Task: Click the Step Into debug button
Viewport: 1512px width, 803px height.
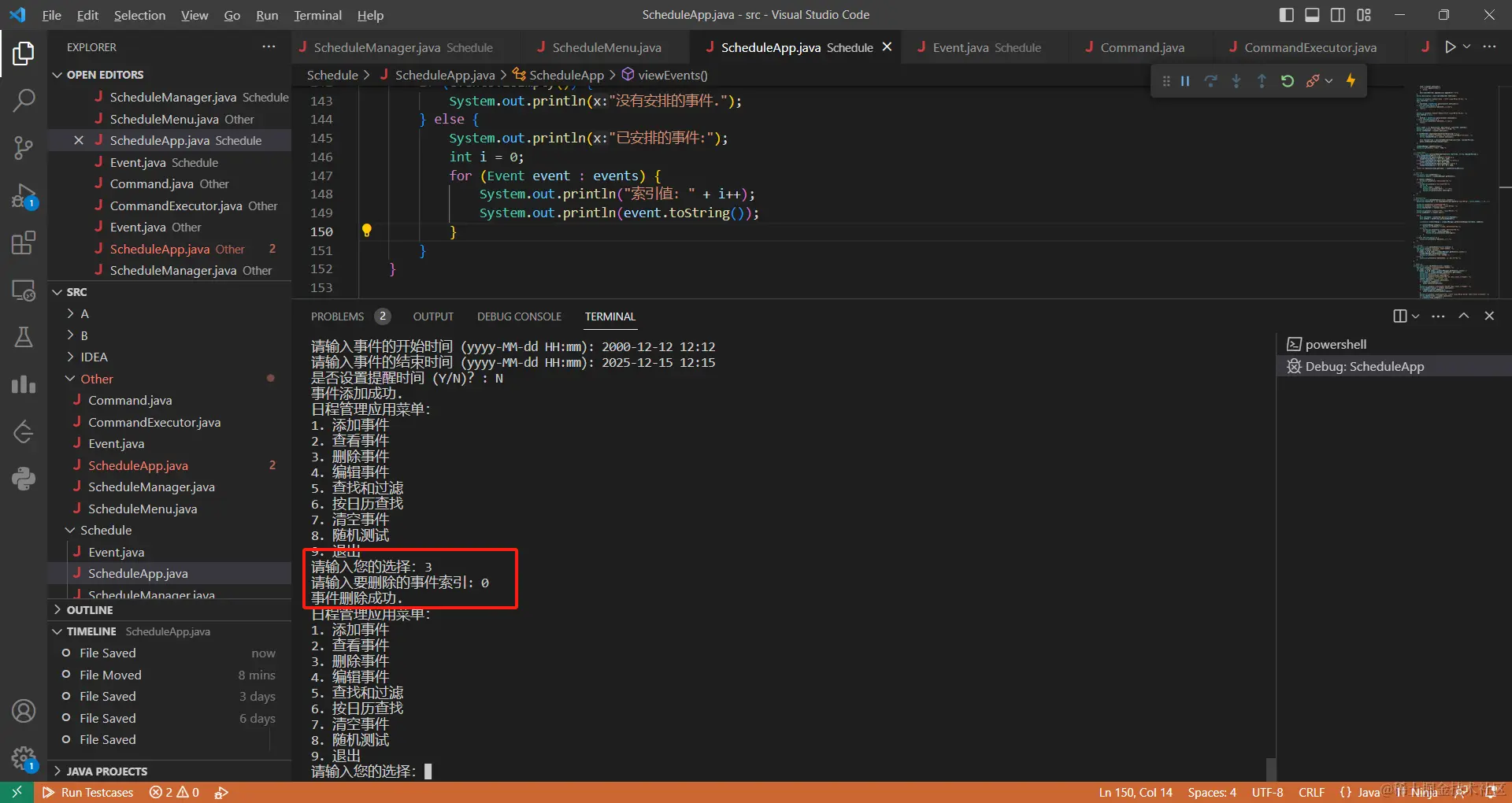Action: tap(1236, 81)
